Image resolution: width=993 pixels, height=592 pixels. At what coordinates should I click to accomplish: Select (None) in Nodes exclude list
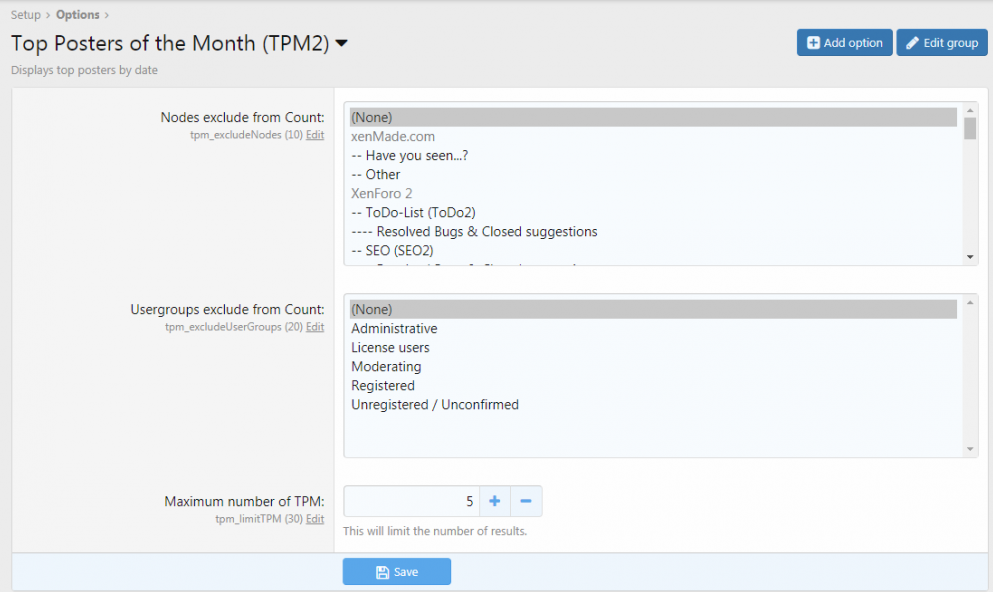tap(653, 117)
